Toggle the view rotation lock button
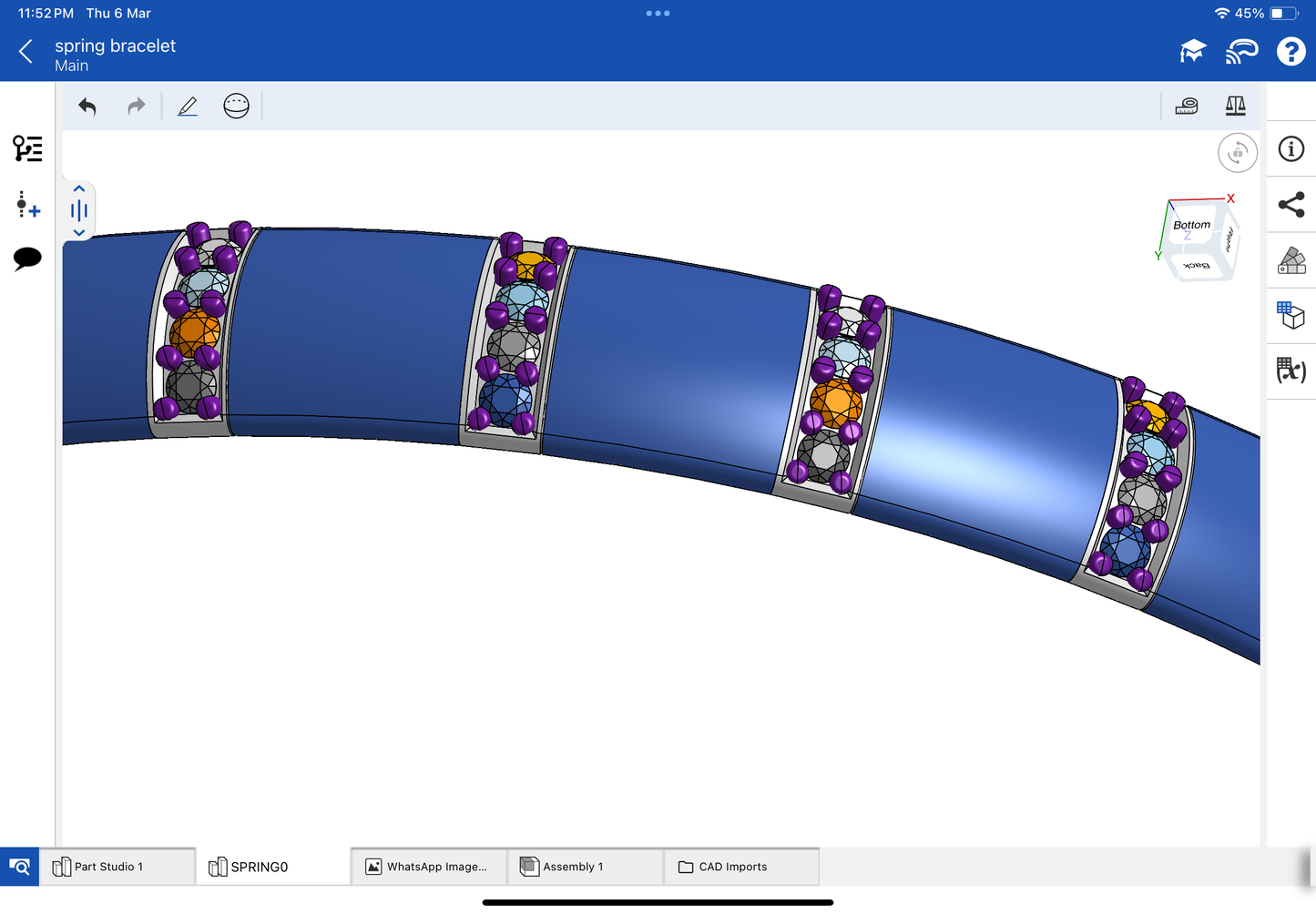This screenshot has width=1316, height=914. 1237,153
